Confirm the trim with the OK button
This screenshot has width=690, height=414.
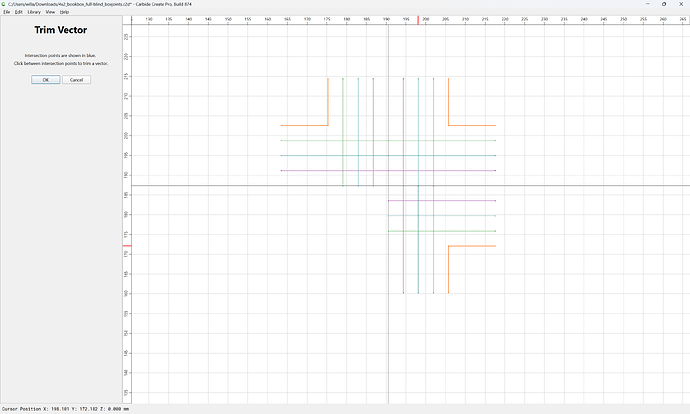[46, 80]
